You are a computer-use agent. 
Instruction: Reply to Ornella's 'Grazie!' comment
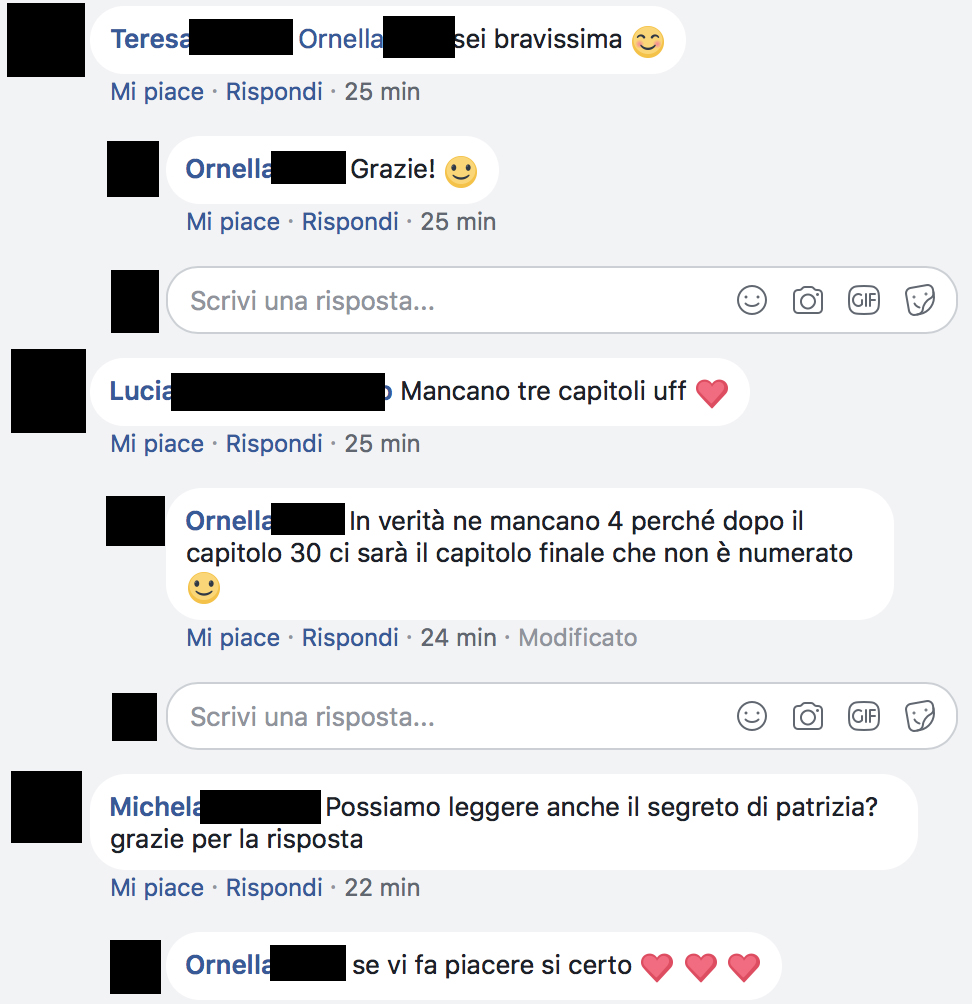[350, 222]
